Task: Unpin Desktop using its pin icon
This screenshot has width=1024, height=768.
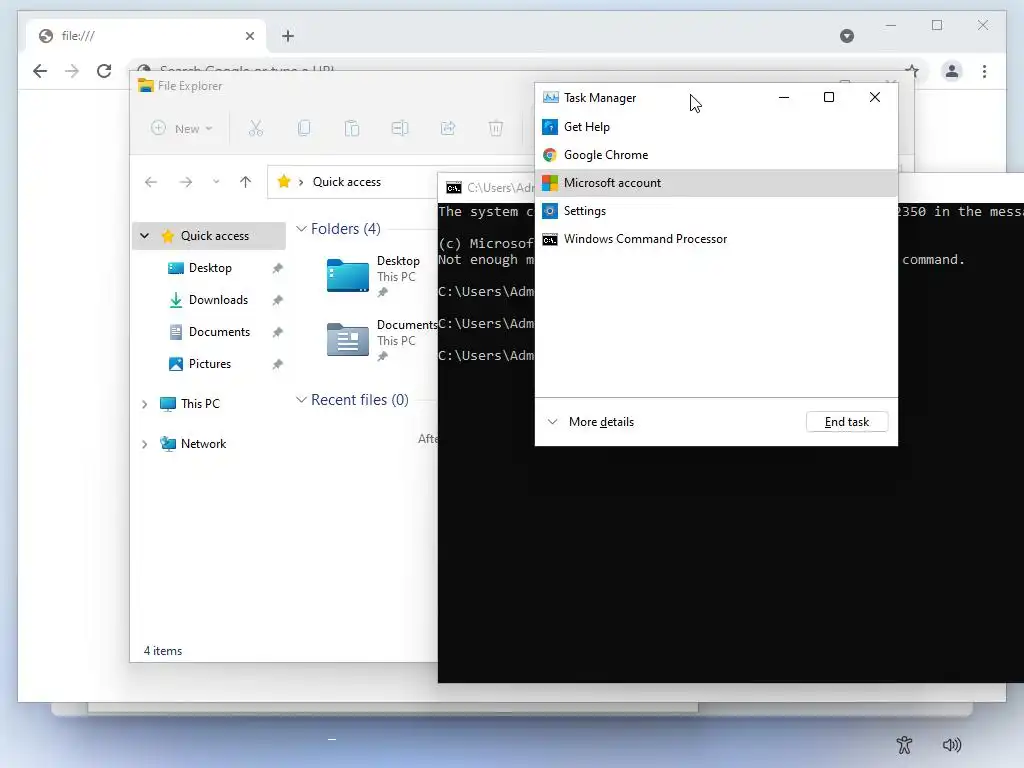Action: pyautogui.click(x=278, y=268)
